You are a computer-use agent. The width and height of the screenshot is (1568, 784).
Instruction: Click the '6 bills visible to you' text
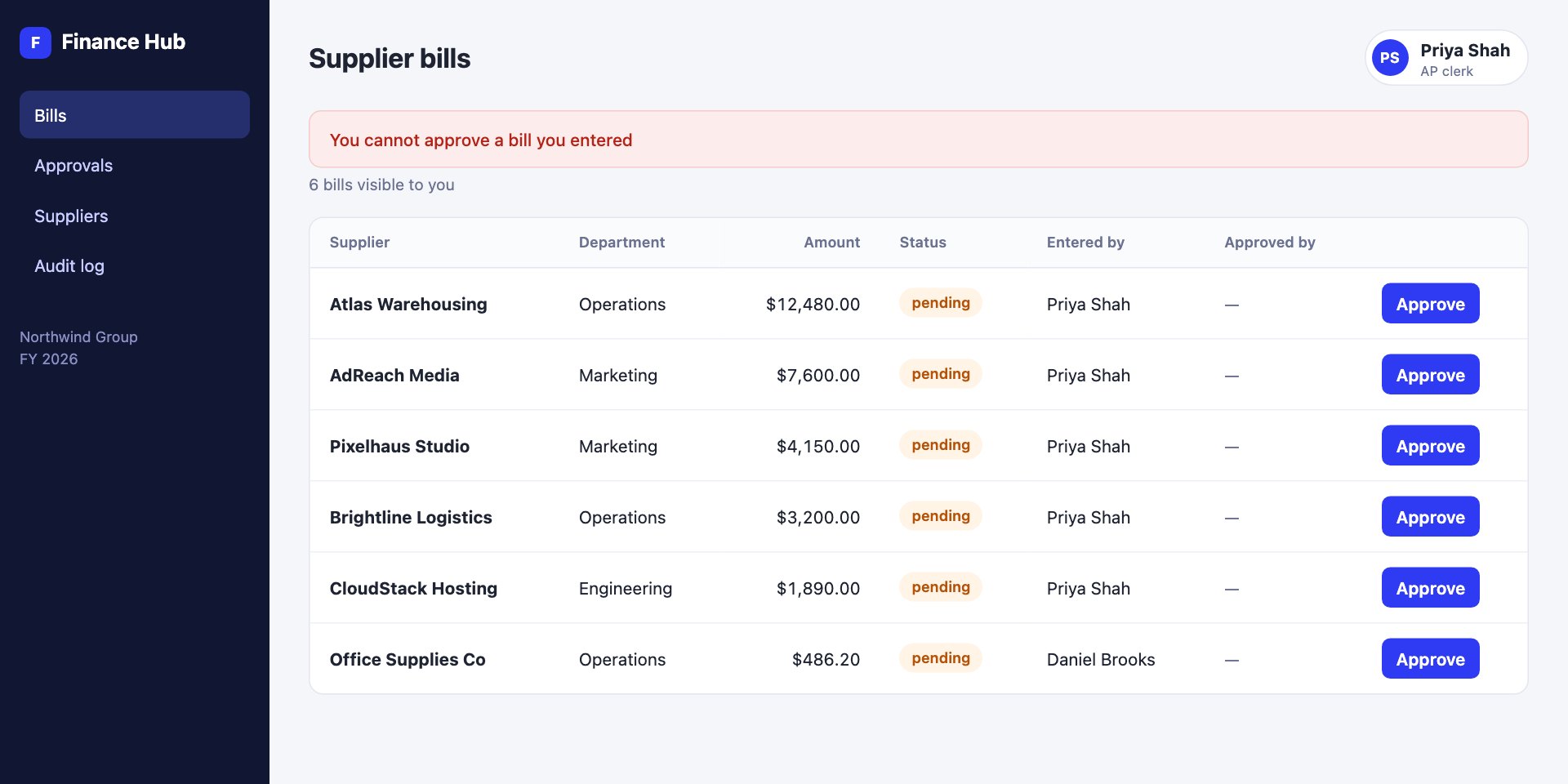click(381, 185)
